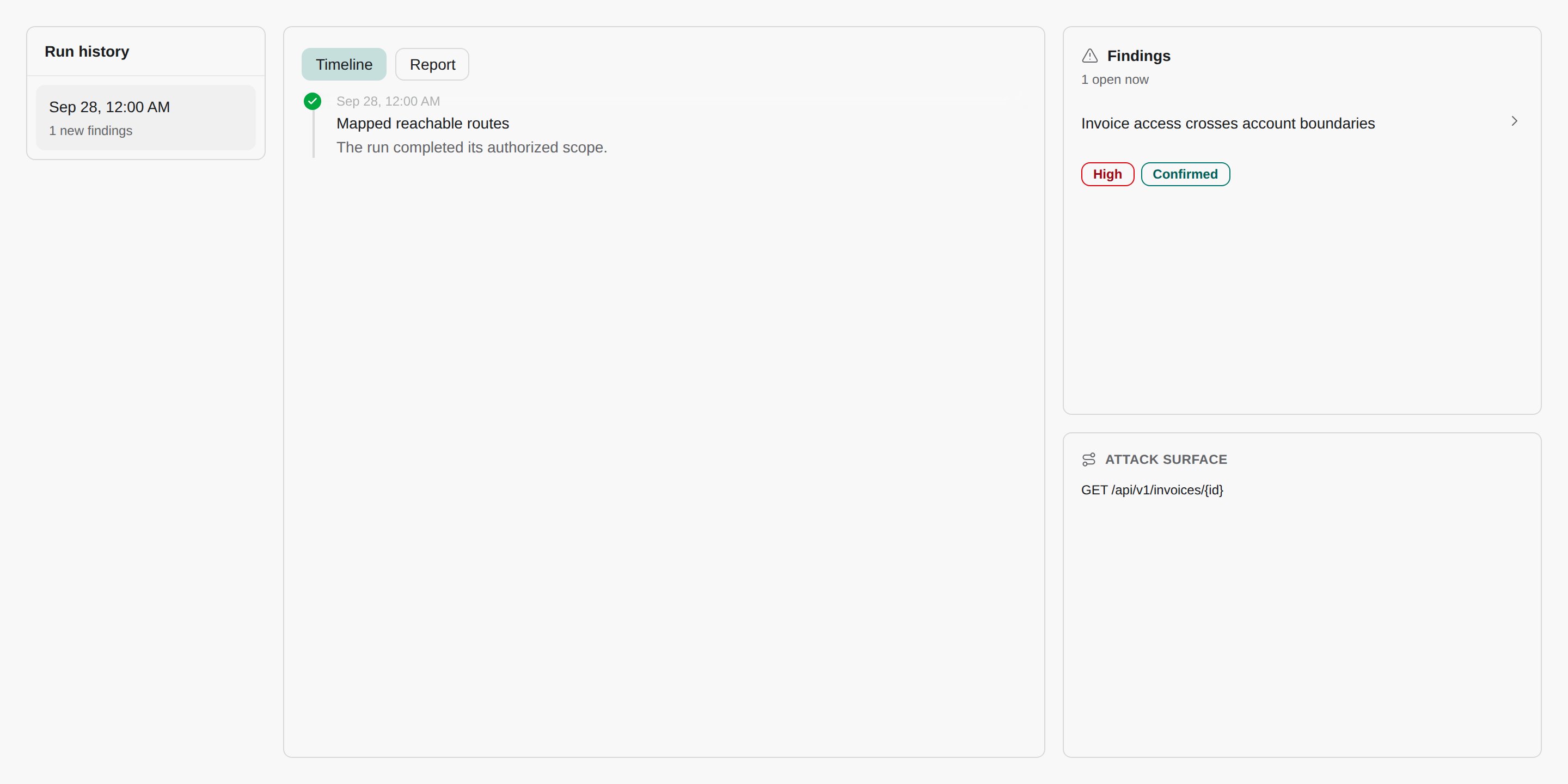This screenshot has height=784, width=1568.
Task: Click the Confirmed status badge
Action: [1185, 174]
